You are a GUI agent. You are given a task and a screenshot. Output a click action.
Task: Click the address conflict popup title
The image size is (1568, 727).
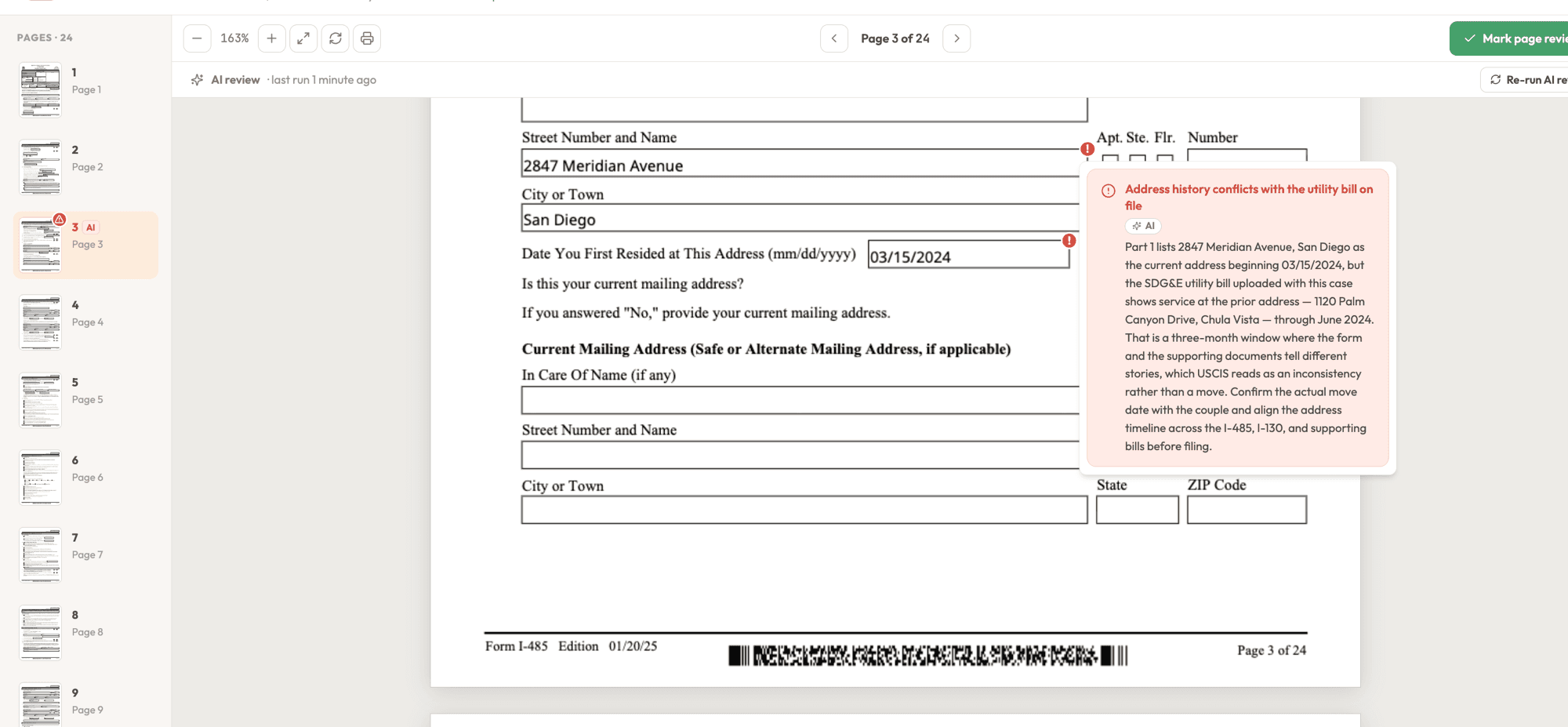pyautogui.click(x=1249, y=198)
